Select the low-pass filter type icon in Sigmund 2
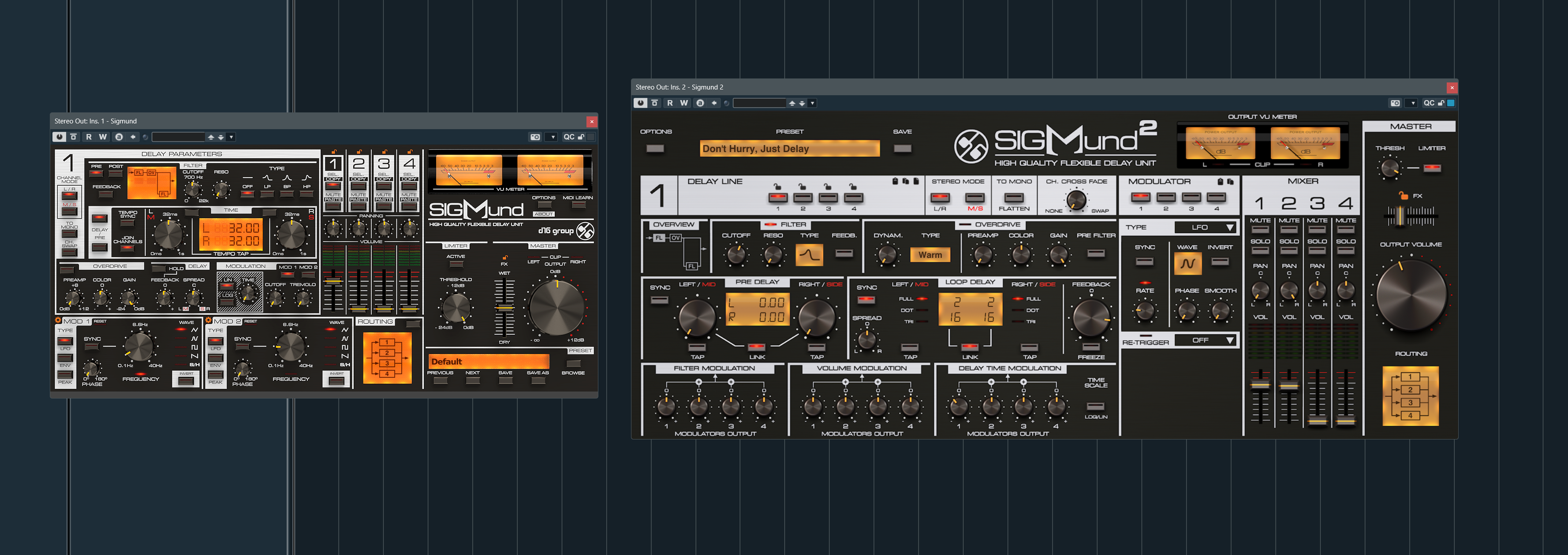 pyautogui.click(x=809, y=254)
